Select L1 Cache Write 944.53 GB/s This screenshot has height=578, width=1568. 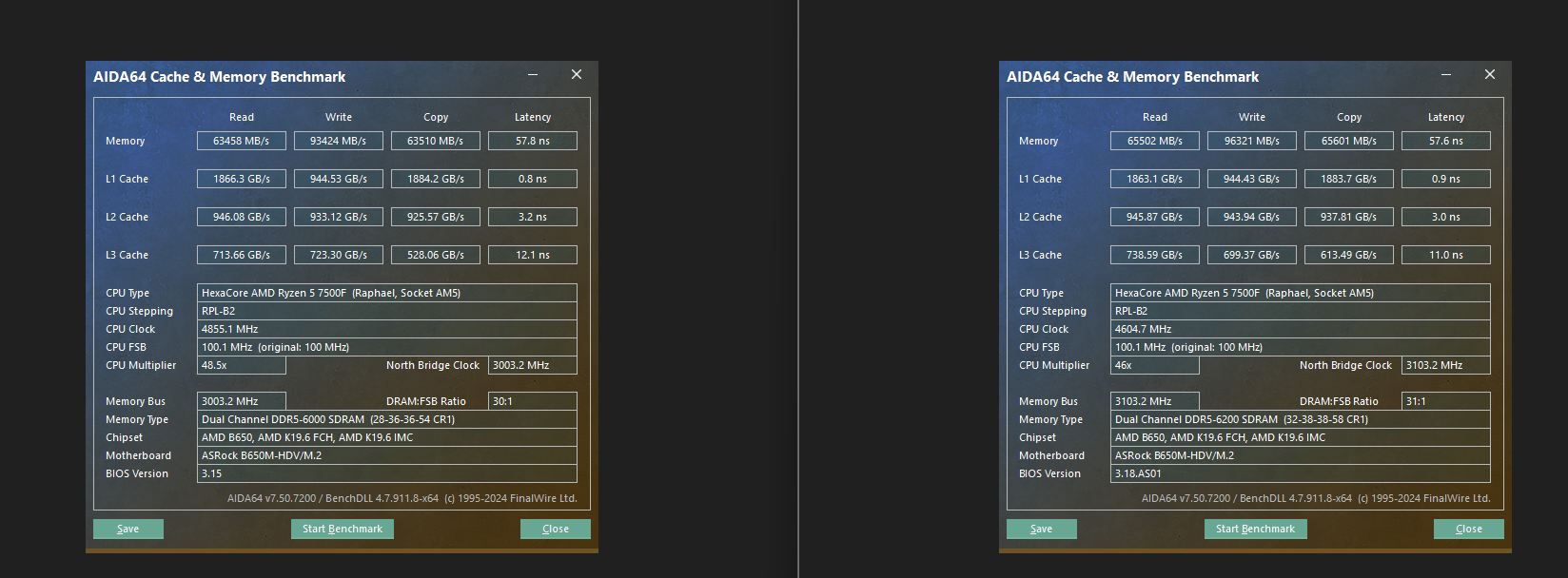coord(339,179)
